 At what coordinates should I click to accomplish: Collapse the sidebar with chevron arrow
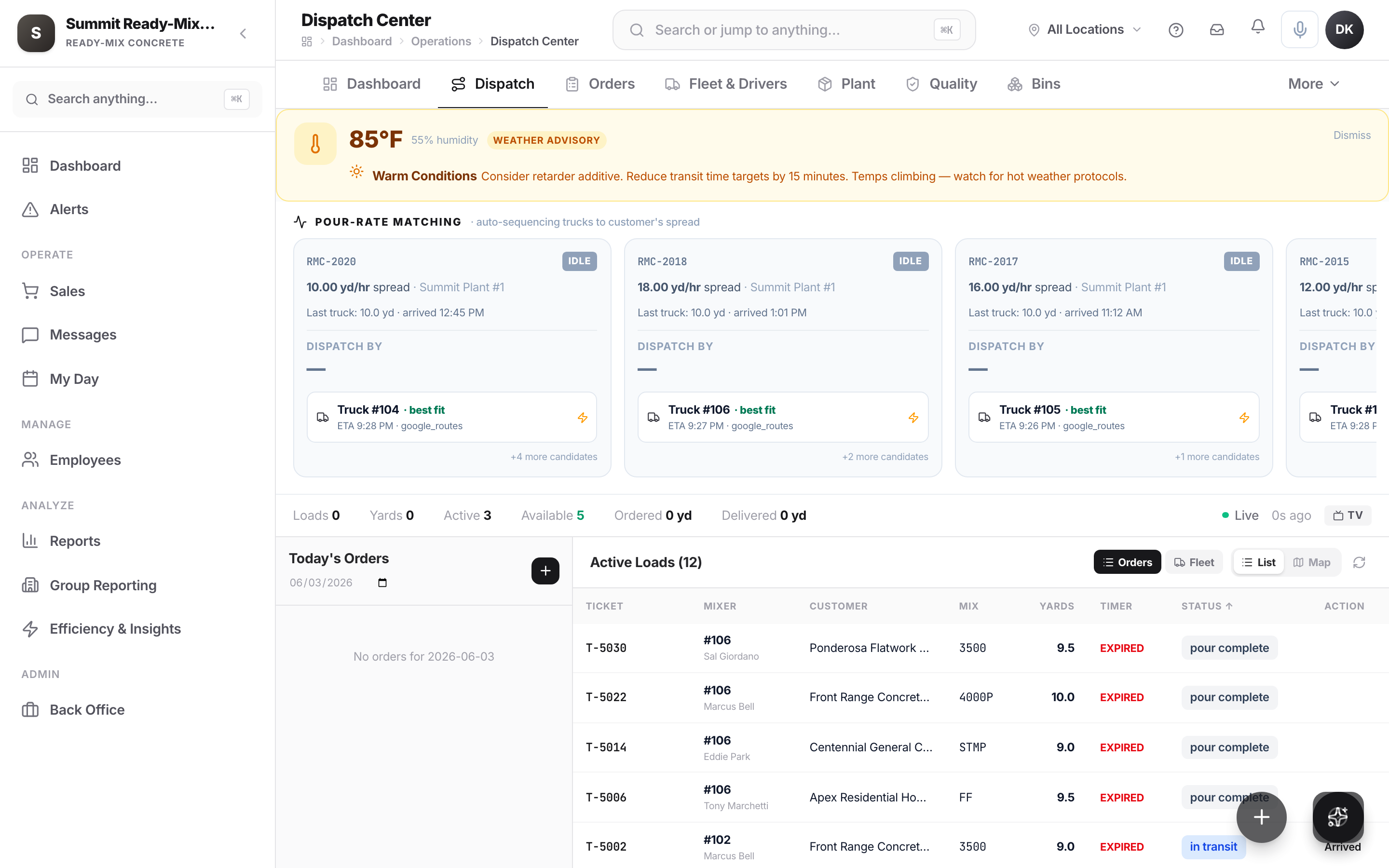[244, 34]
